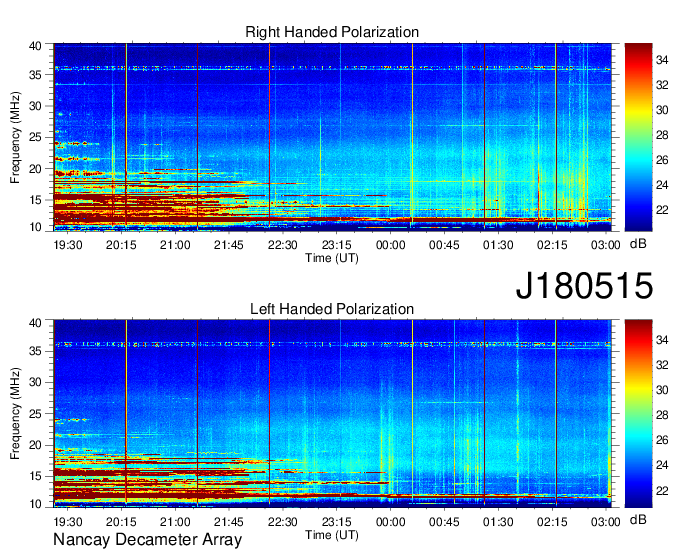Click '20:15' tick on right-handed plot time axis
This screenshot has height=552, width=680.
point(121,245)
